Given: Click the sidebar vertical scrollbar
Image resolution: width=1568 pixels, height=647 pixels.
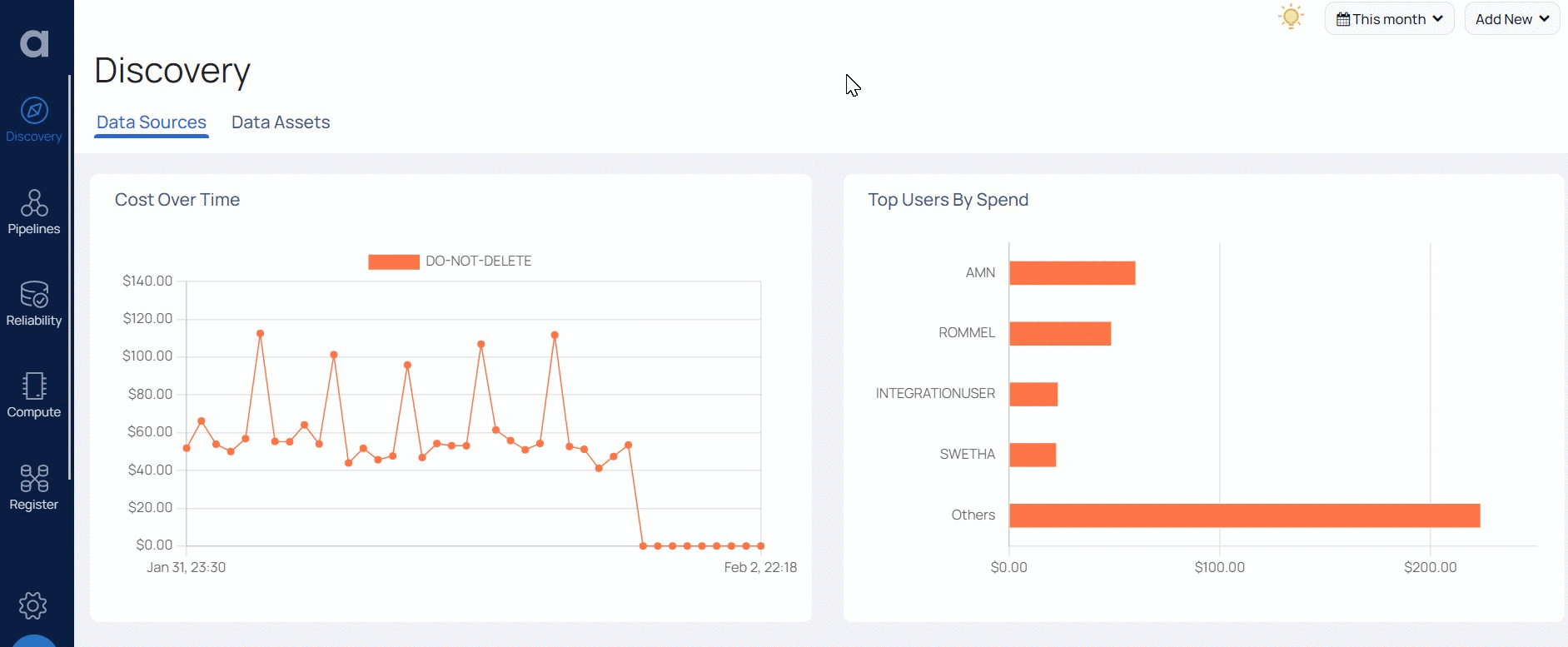Looking at the screenshot, I should pos(70,277).
